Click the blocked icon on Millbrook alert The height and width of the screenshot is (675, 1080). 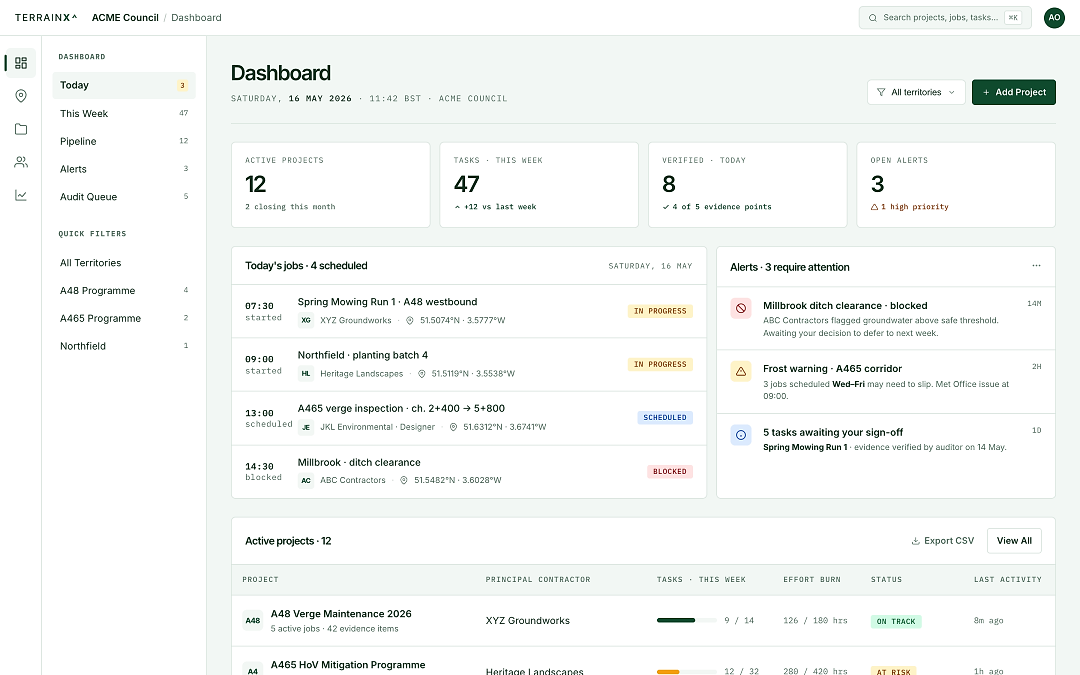(x=741, y=309)
